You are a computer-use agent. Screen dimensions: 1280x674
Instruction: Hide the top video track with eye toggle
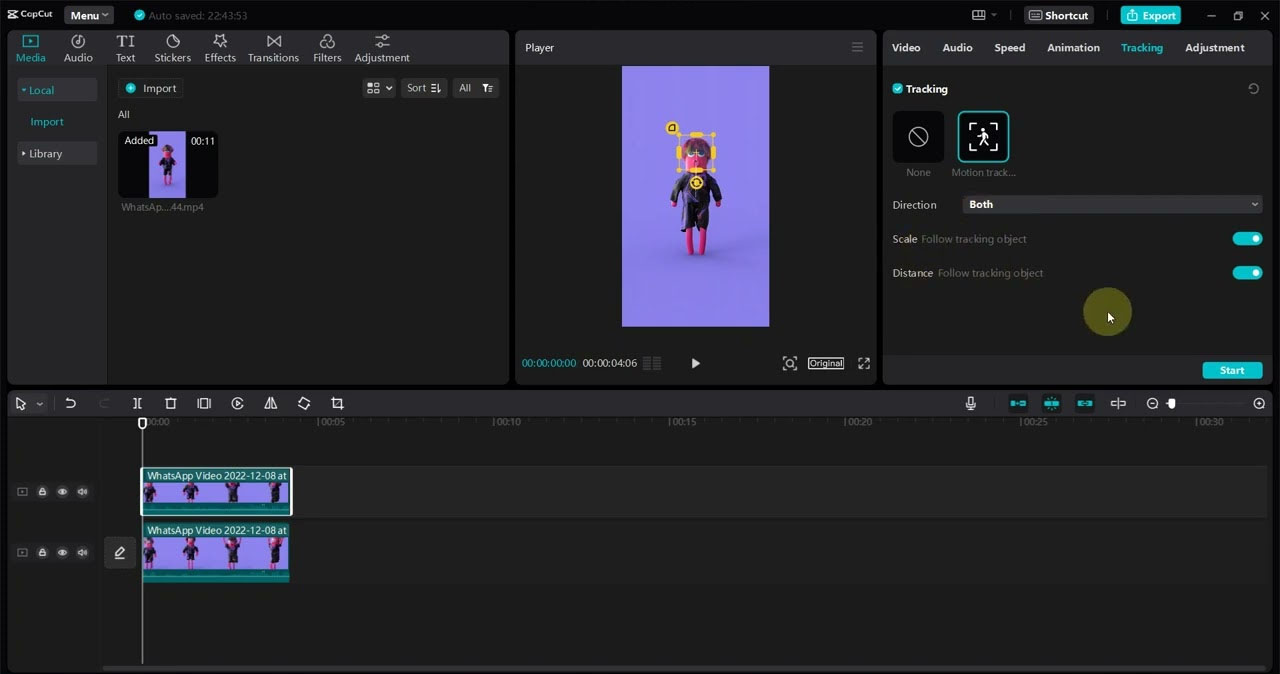tap(62, 491)
